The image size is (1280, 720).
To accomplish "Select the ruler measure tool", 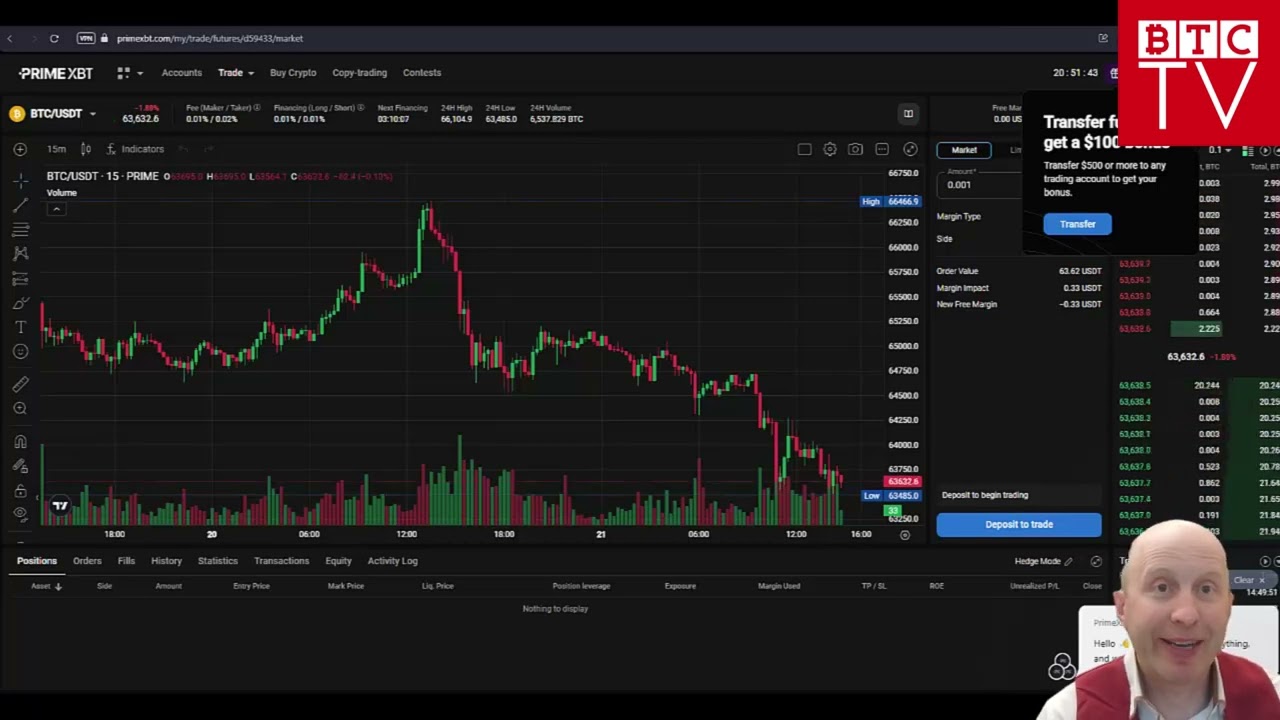I will point(20,384).
